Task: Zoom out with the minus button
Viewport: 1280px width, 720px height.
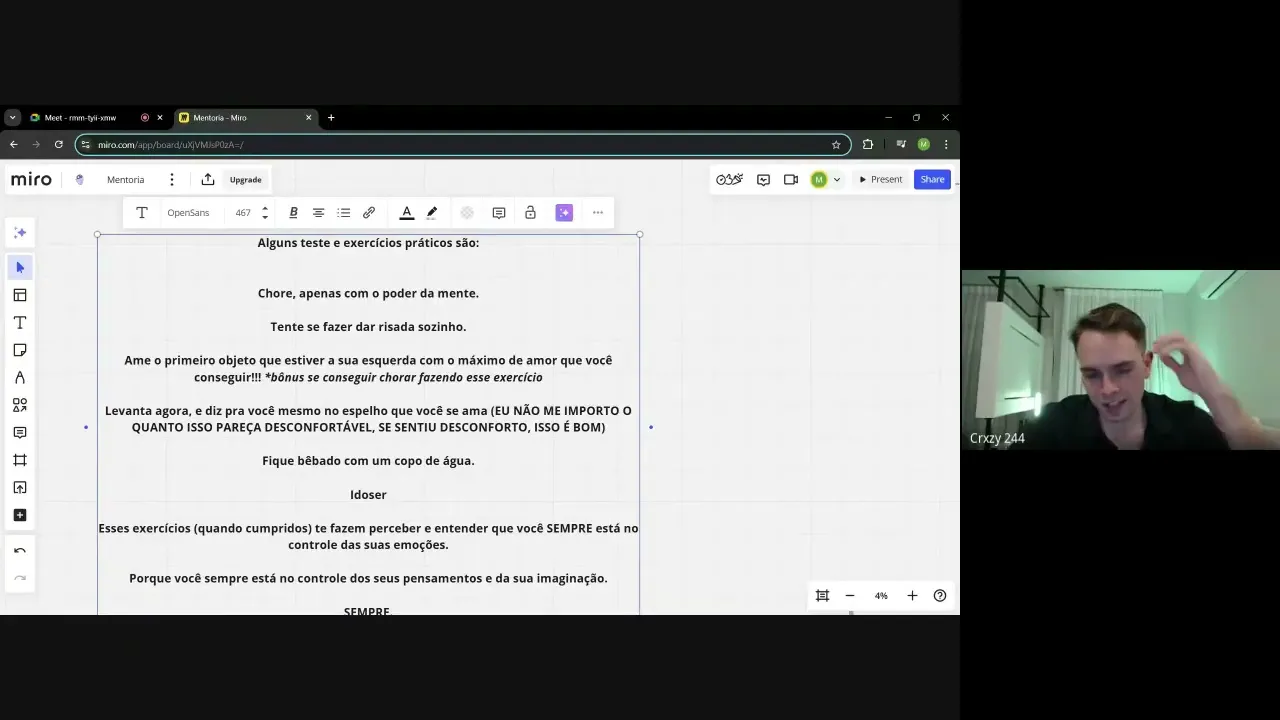Action: click(x=850, y=596)
